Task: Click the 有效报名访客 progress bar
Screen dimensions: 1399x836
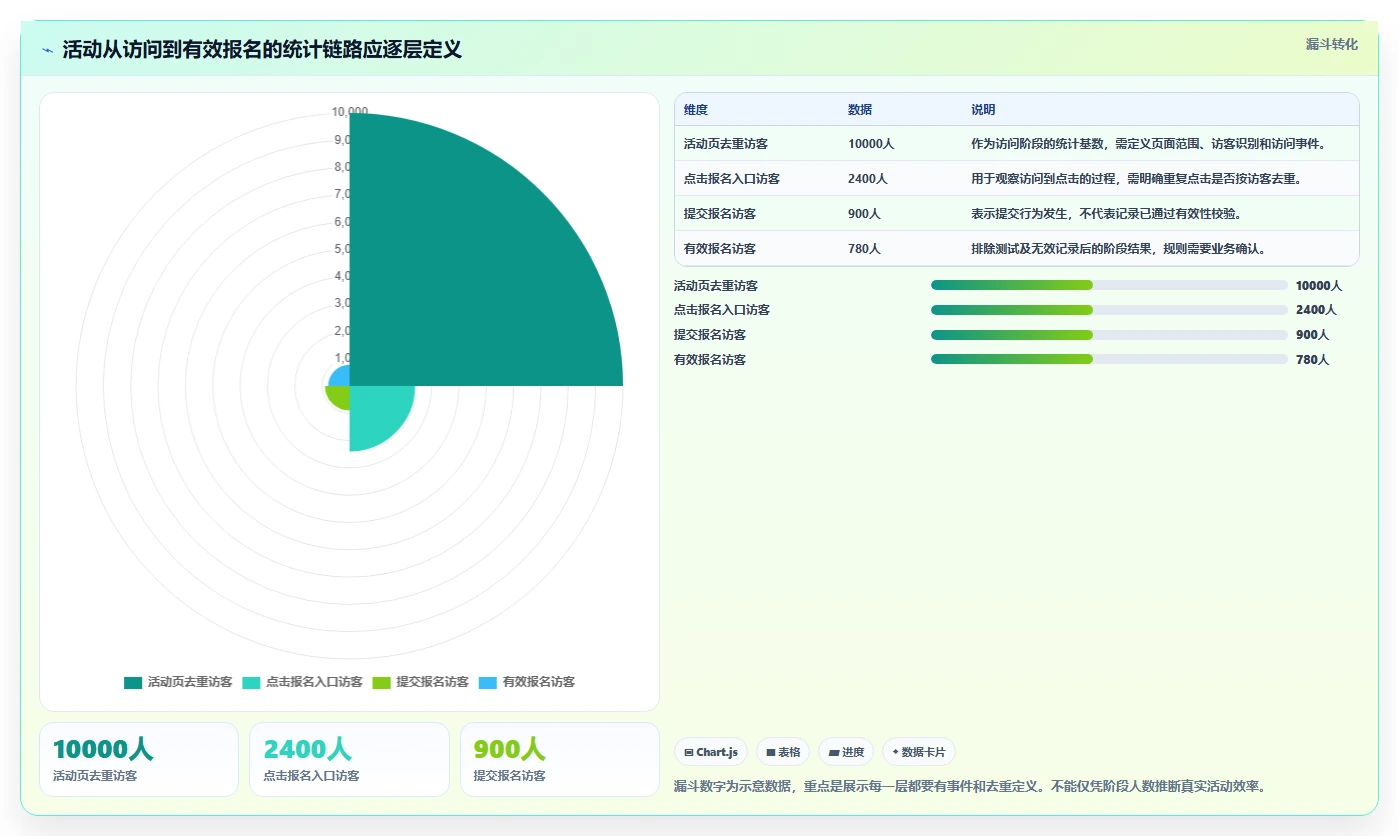Action: coord(1109,359)
